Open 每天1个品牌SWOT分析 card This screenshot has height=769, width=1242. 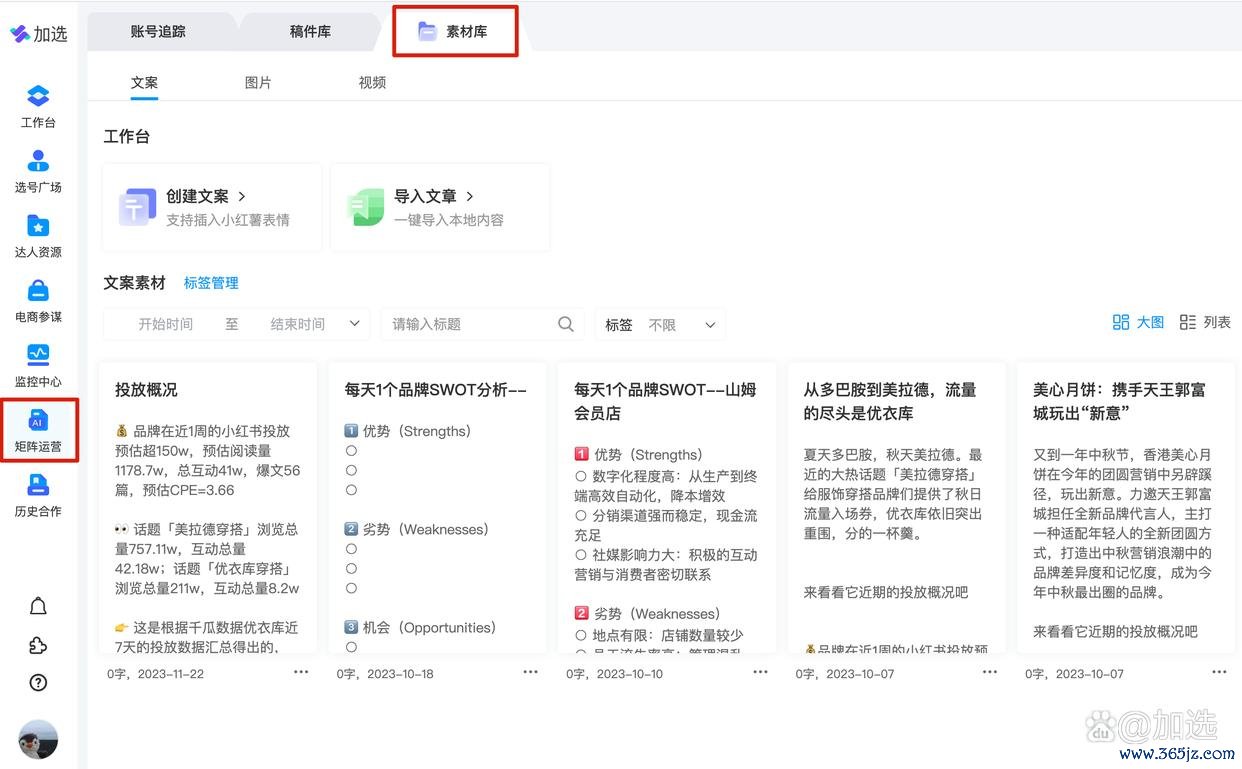point(437,508)
